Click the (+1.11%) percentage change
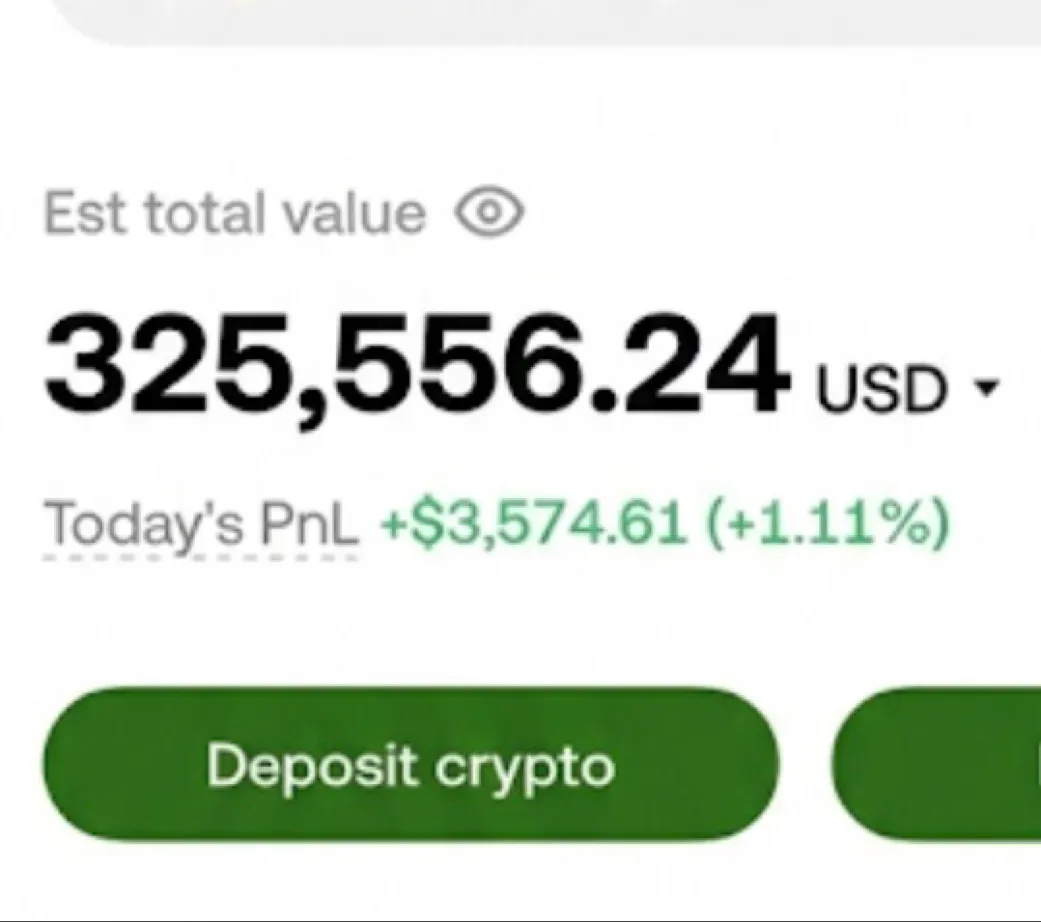The height and width of the screenshot is (922, 1041). point(826,524)
